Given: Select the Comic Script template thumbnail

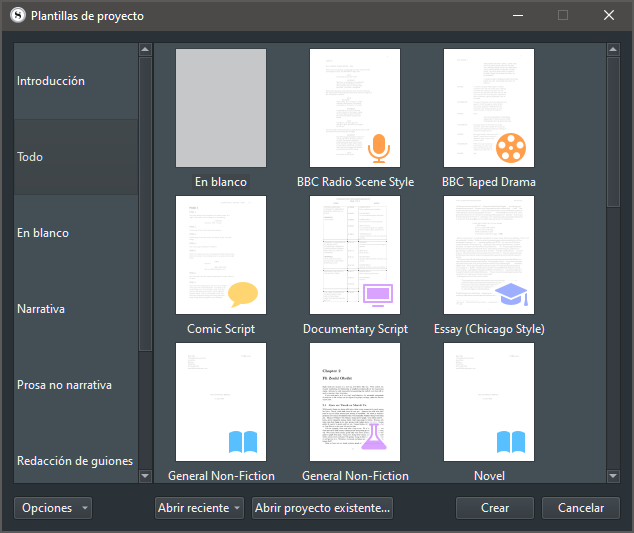Looking at the screenshot, I should click(221, 255).
